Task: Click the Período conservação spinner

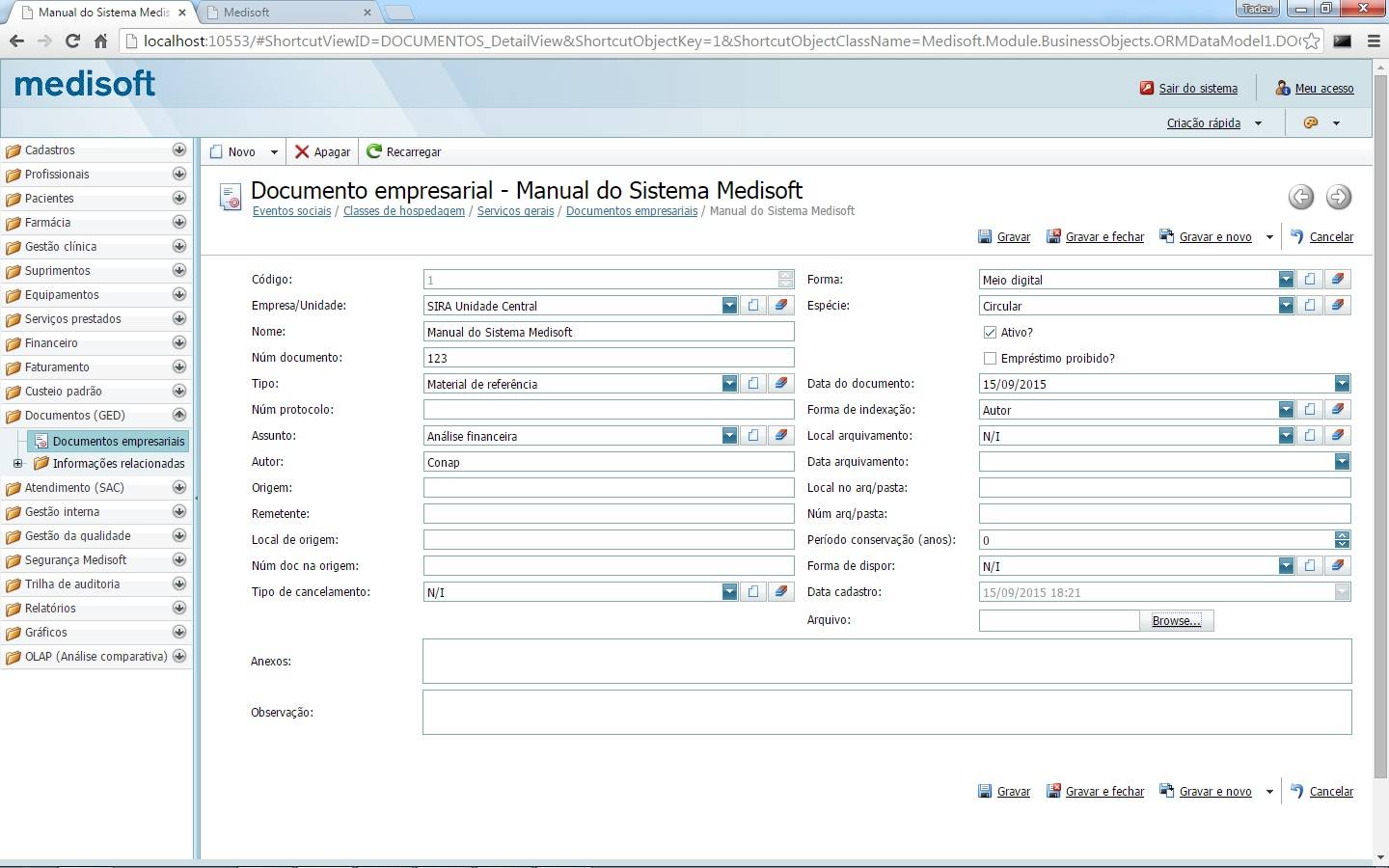Action: [x=1343, y=540]
